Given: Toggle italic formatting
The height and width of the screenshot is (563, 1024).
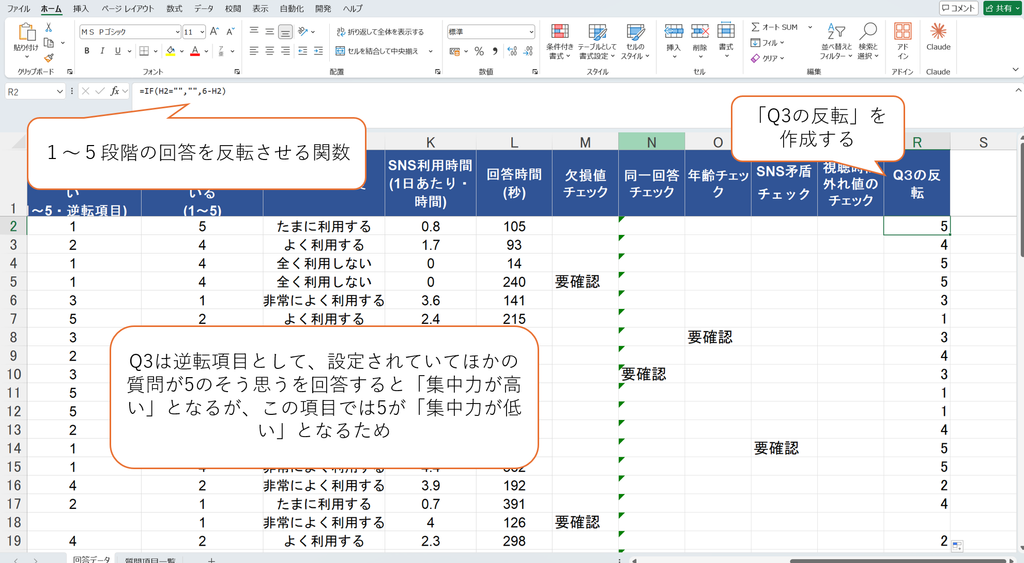Looking at the screenshot, I should click(x=102, y=51).
